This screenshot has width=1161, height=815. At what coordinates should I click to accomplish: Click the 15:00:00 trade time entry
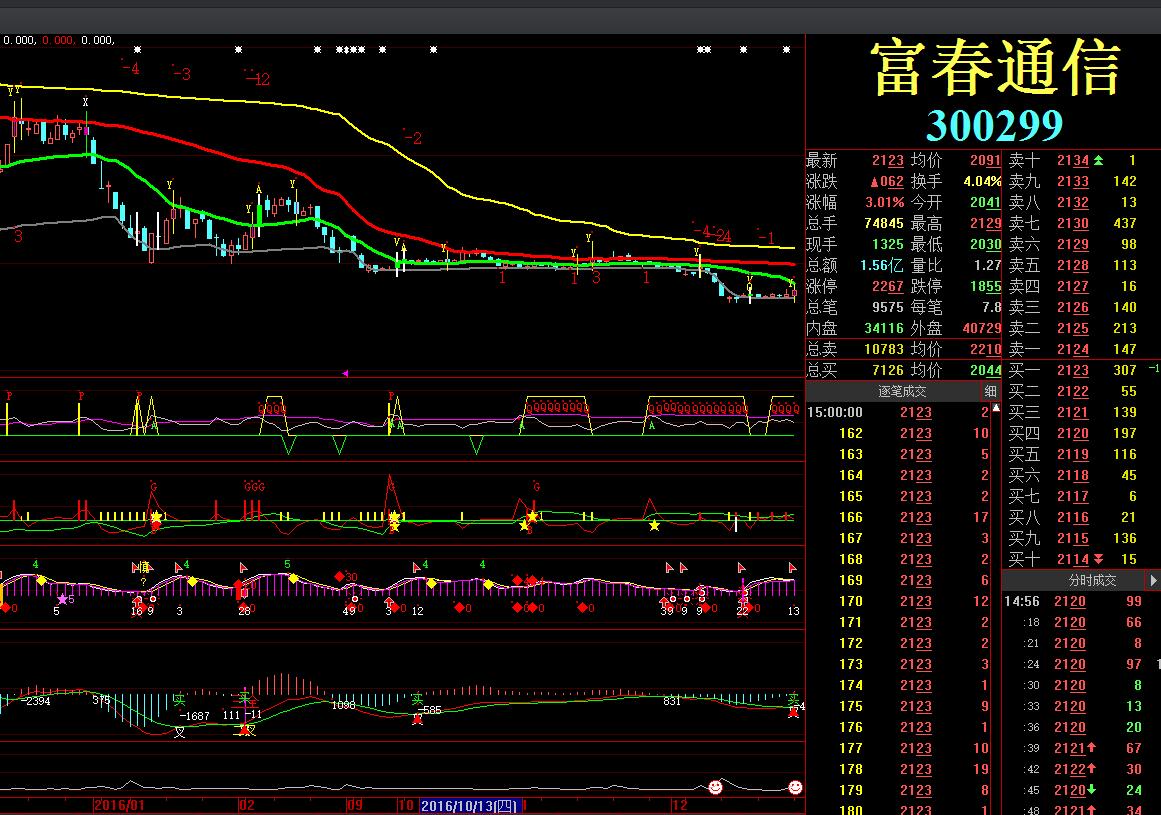tap(834, 412)
